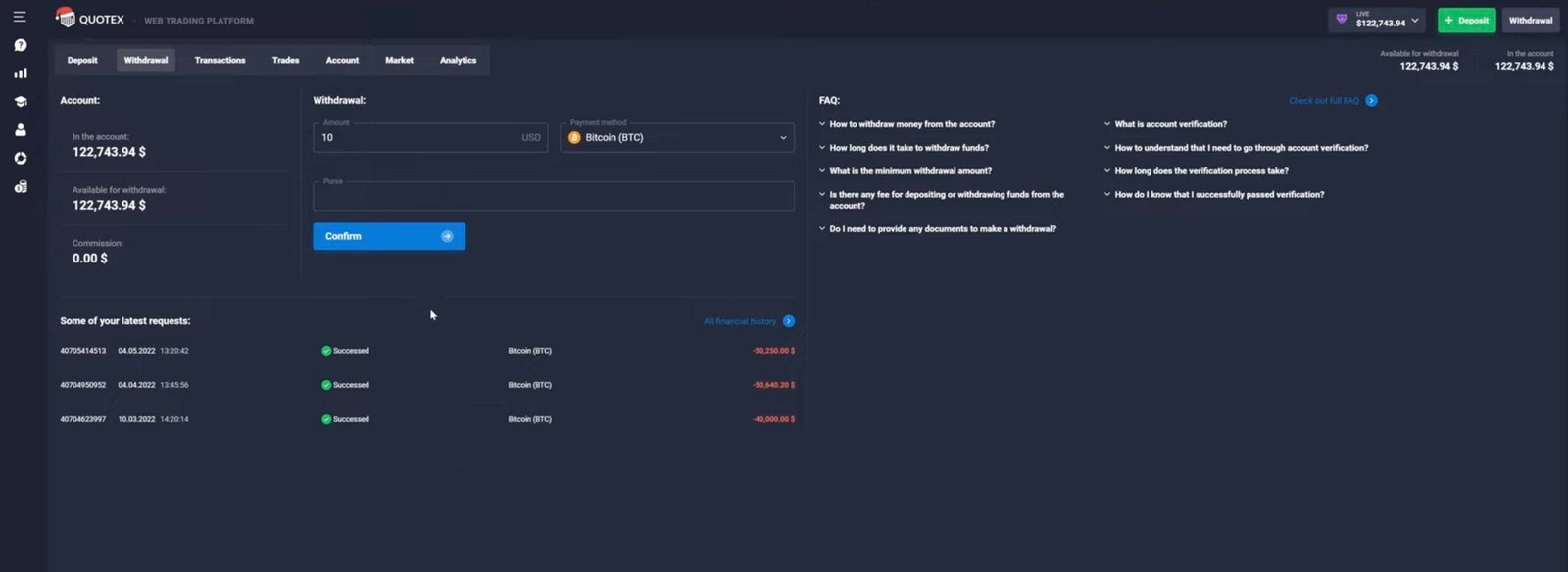Click the Amount input field

point(430,137)
